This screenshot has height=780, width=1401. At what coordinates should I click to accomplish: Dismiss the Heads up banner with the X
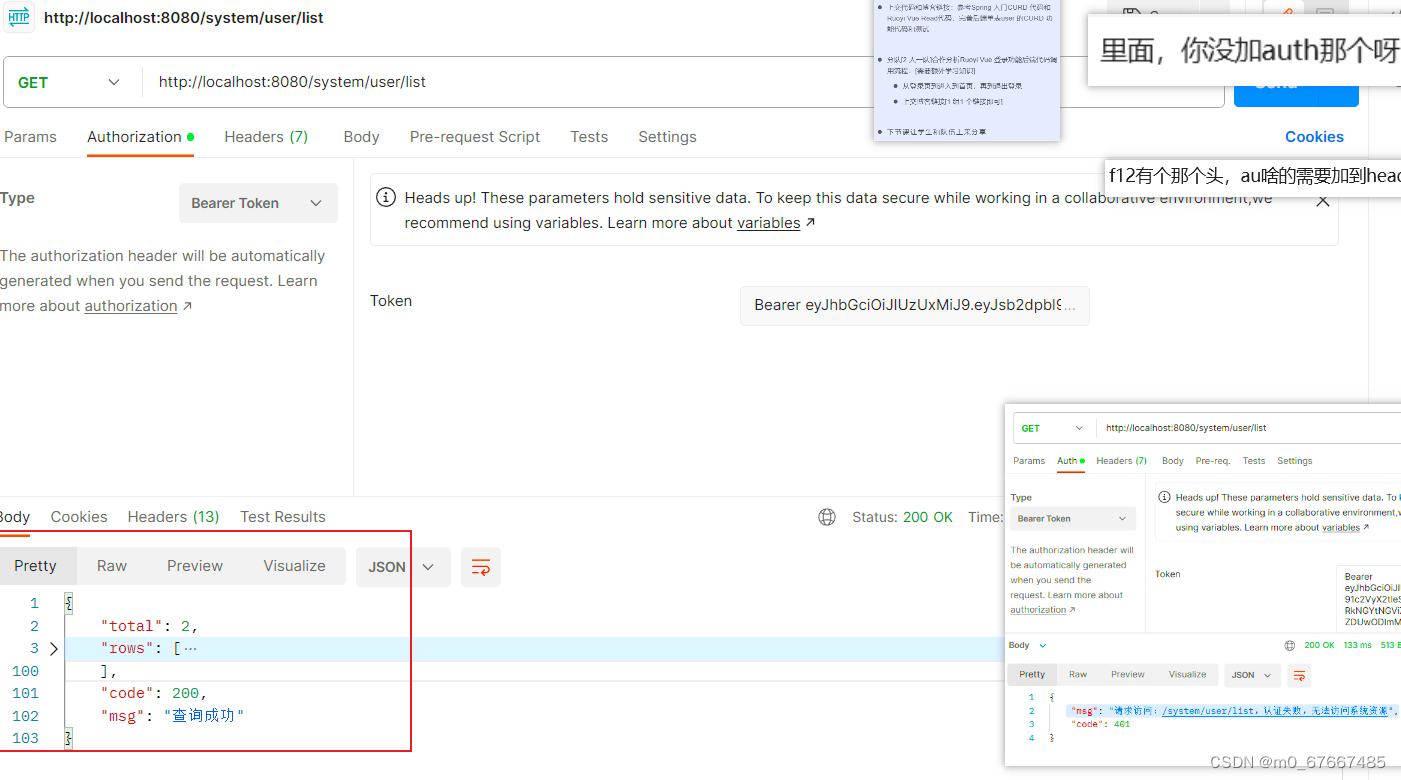coord(1323,199)
